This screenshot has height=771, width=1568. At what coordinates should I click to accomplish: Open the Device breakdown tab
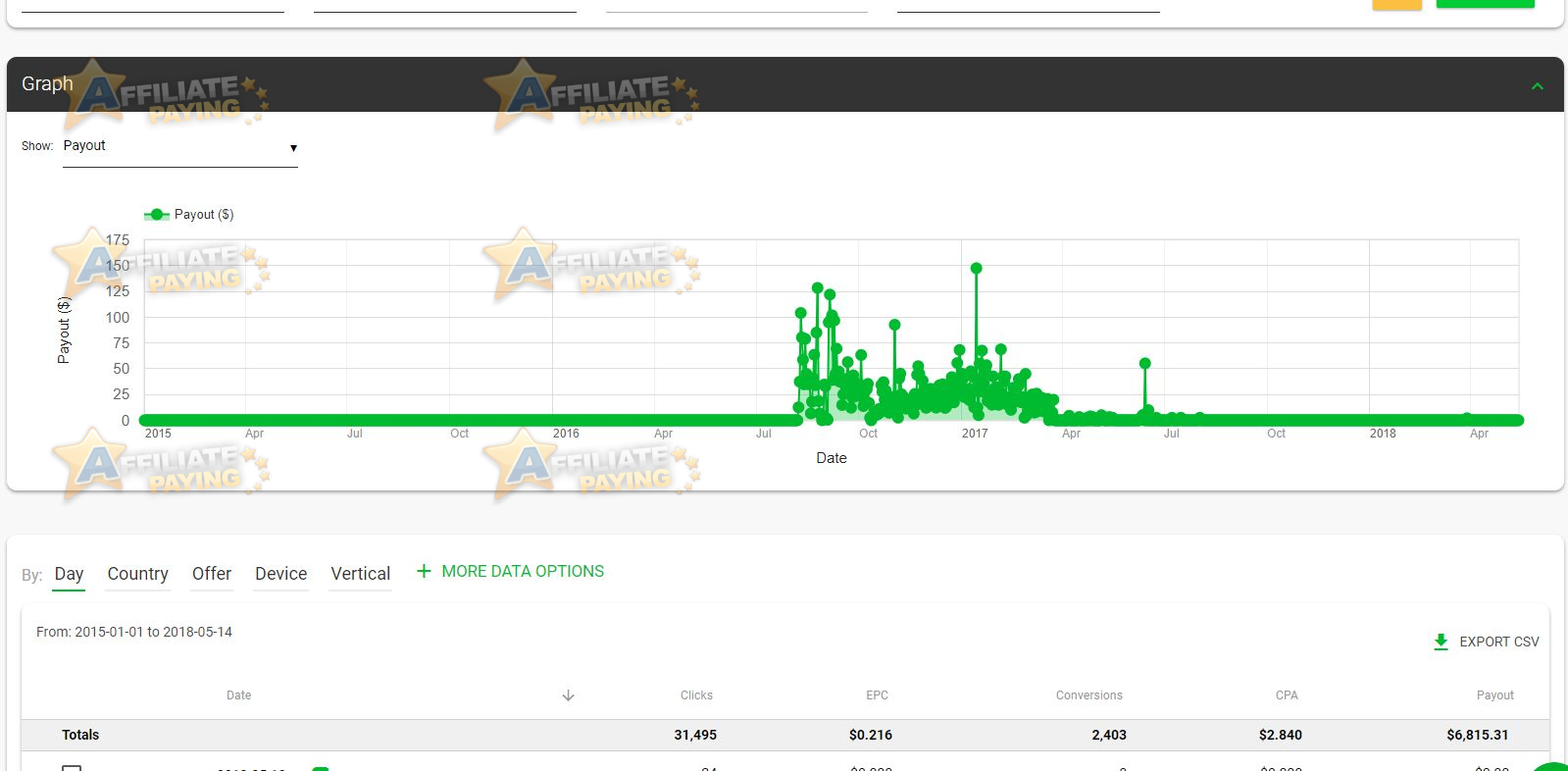[281, 574]
